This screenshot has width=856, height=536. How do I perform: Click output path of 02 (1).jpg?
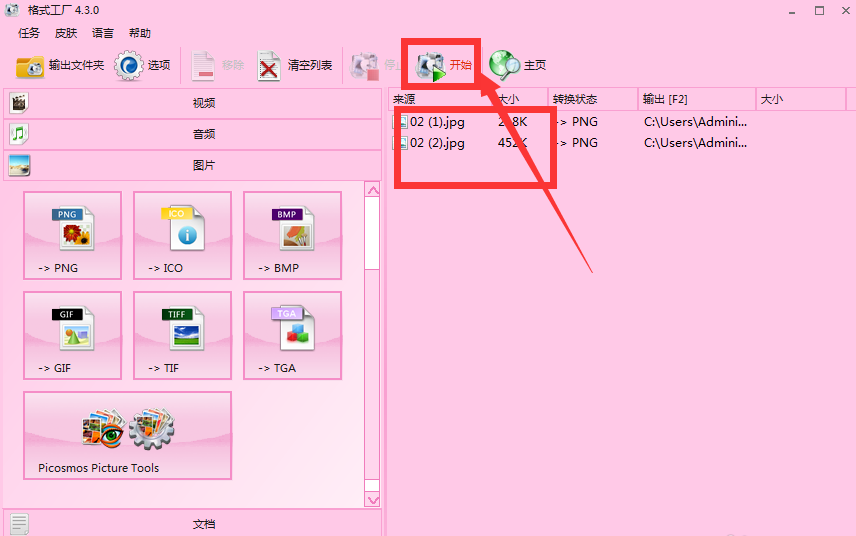[x=695, y=122]
